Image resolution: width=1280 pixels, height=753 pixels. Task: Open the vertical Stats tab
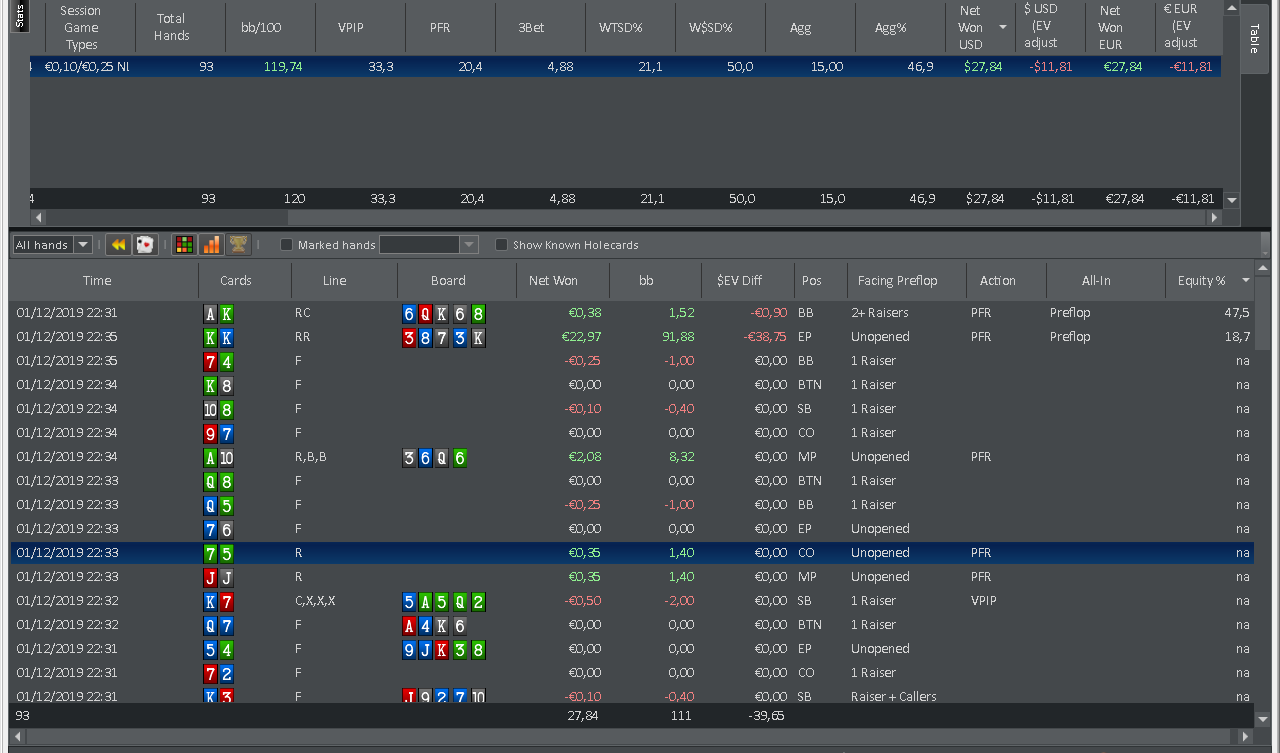pos(20,15)
